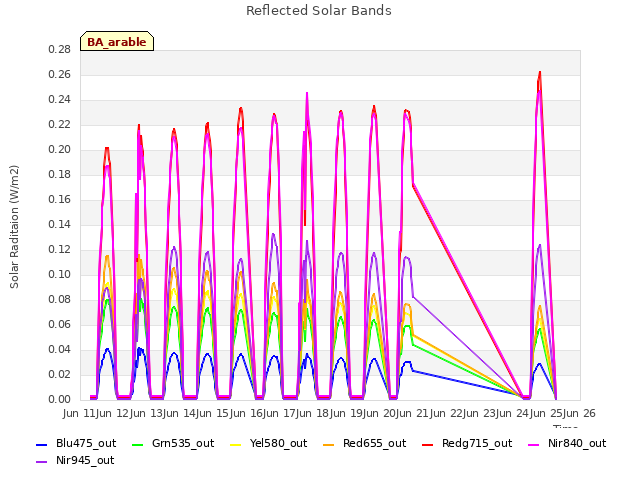The height and width of the screenshot is (480, 640).
Task: Click the purple Nir945_out legend color marker
Action: coord(42,462)
